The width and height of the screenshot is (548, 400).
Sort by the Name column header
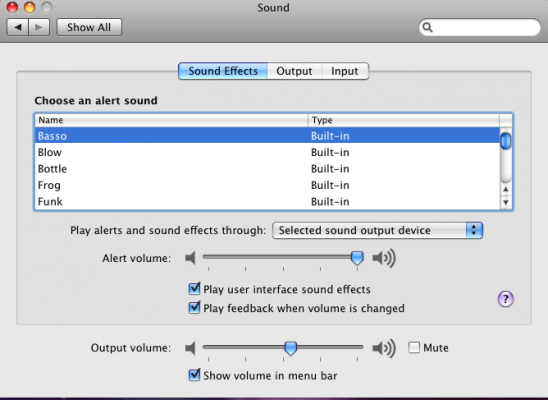click(171, 120)
